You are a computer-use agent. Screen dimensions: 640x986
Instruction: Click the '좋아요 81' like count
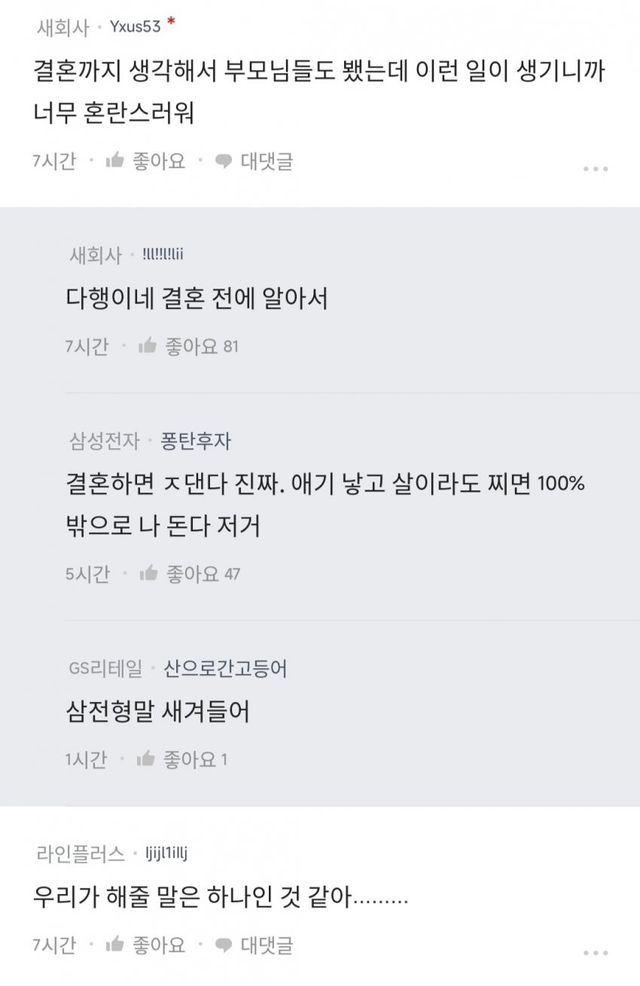(x=202, y=346)
